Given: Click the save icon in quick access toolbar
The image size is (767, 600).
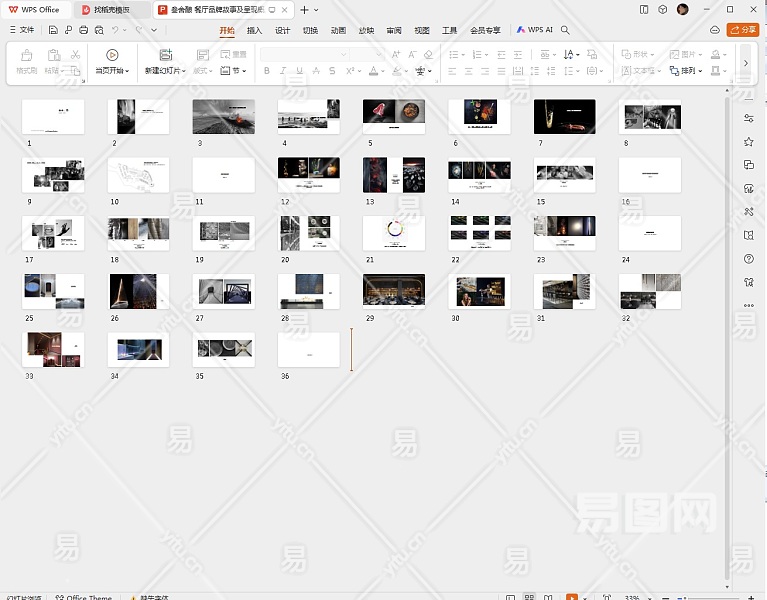Looking at the screenshot, I should (x=53, y=30).
